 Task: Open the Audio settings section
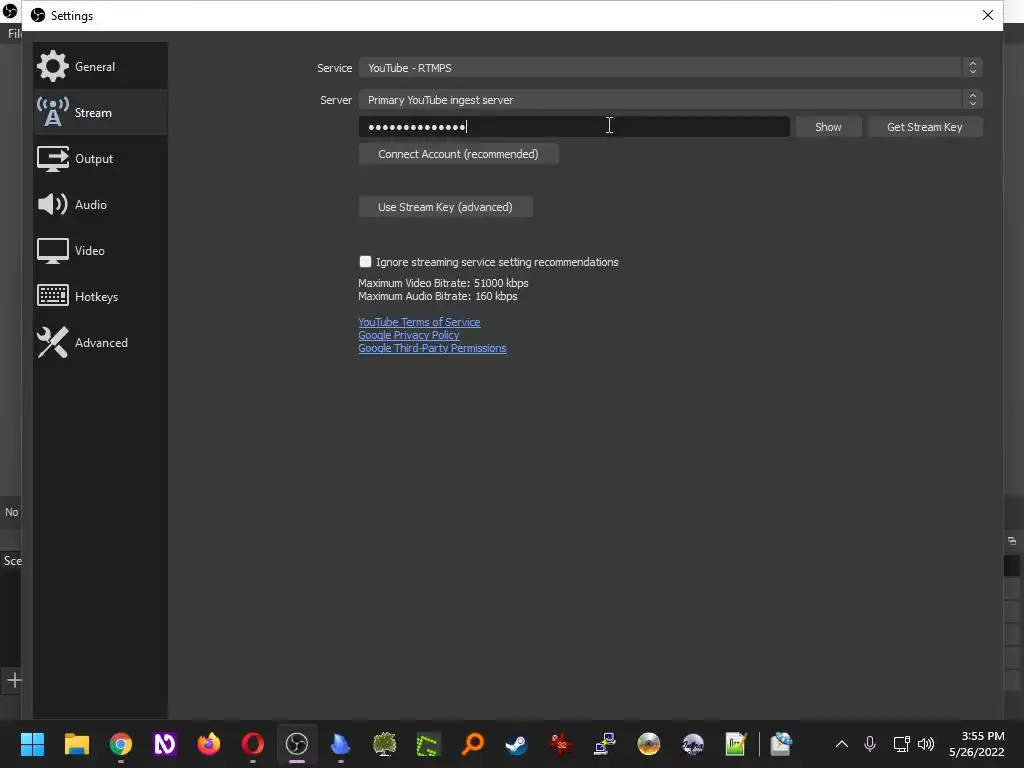pyautogui.click(x=101, y=204)
